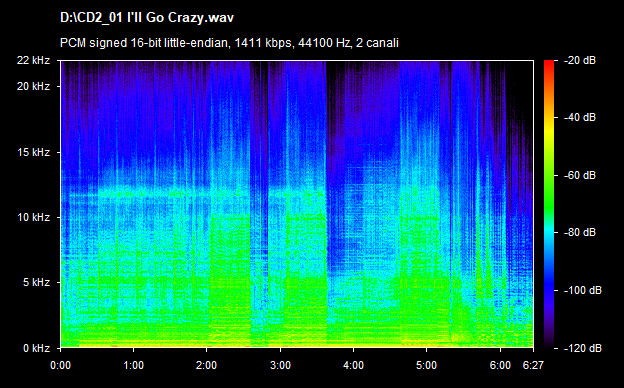Click the 0 kHz frequency axis label
This screenshot has height=388, width=624.
click(x=36, y=348)
